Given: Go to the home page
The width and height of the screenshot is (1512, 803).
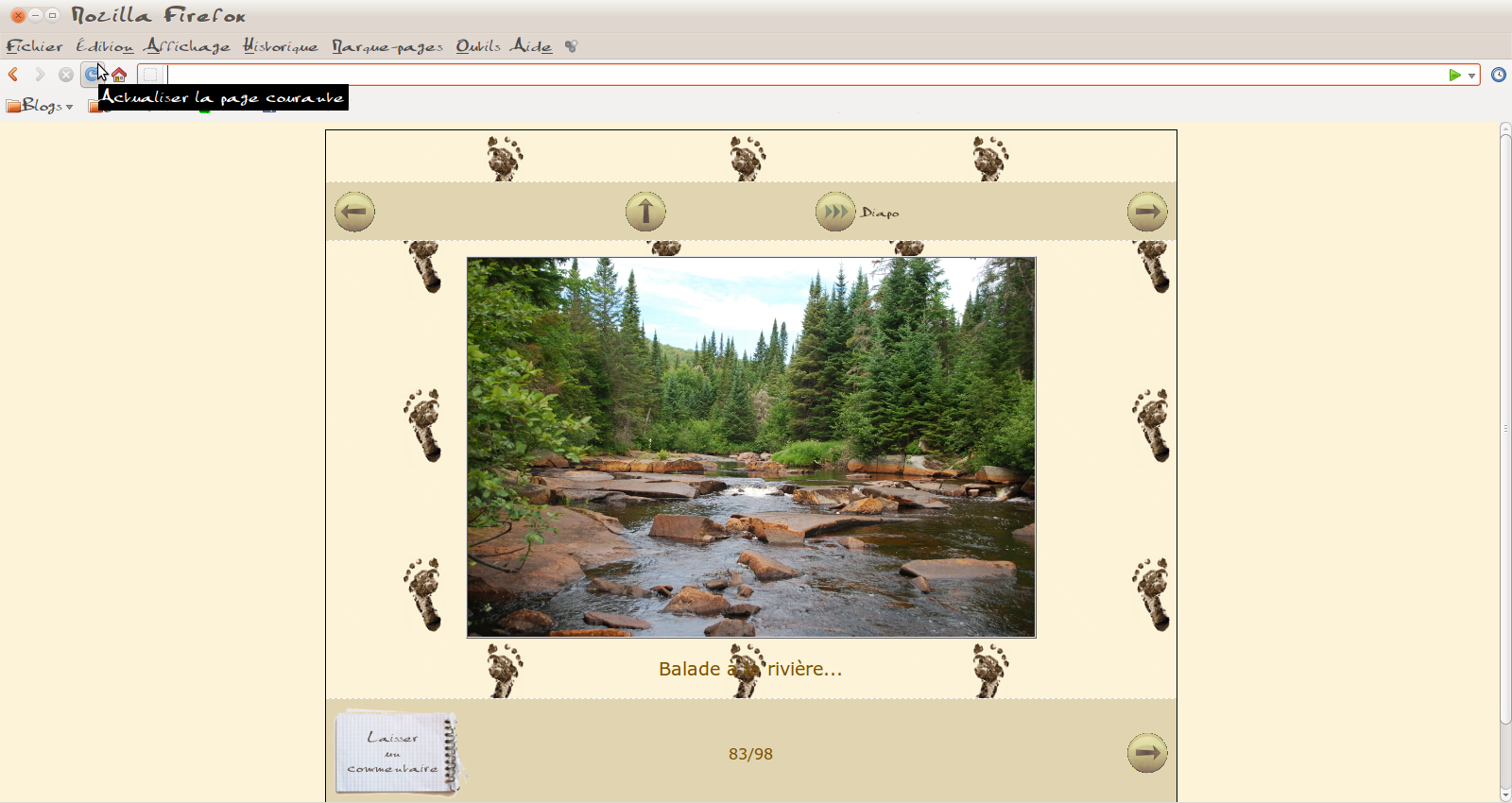Looking at the screenshot, I should [119, 75].
